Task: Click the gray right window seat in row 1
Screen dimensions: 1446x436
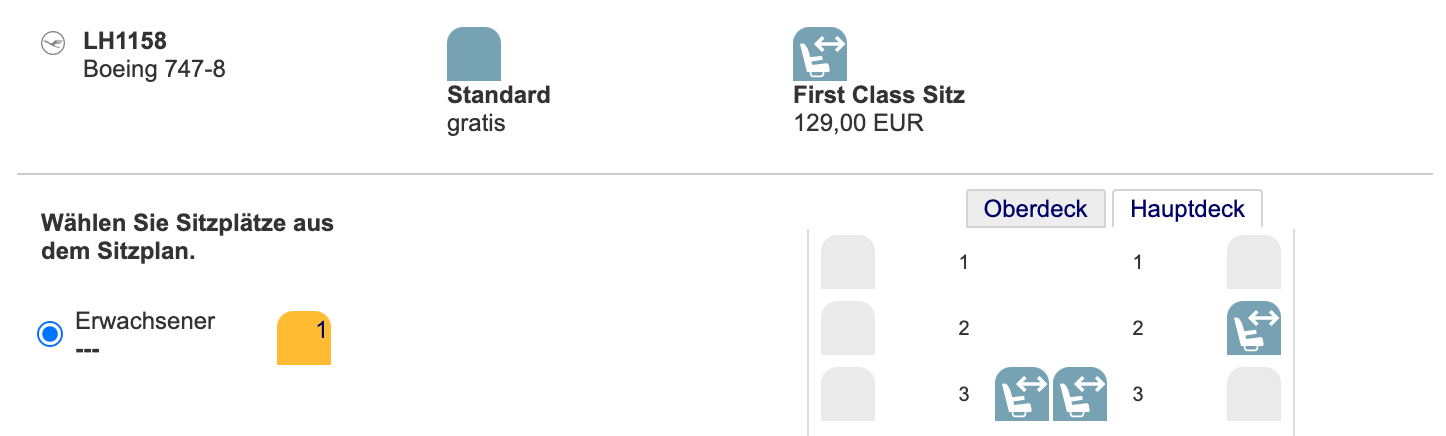Action: [1254, 262]
